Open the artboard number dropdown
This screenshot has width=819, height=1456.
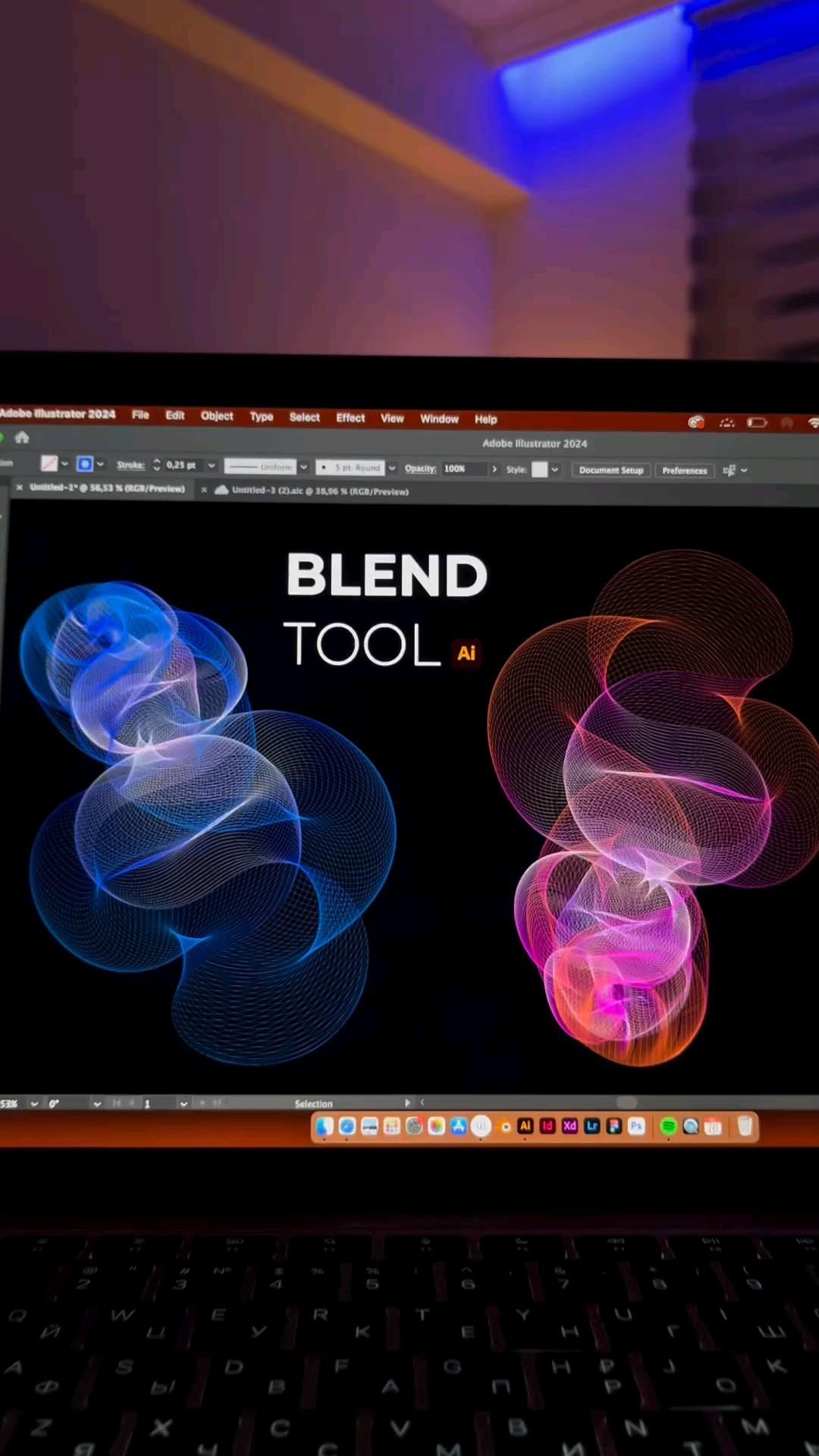[x=184, y=1104]
